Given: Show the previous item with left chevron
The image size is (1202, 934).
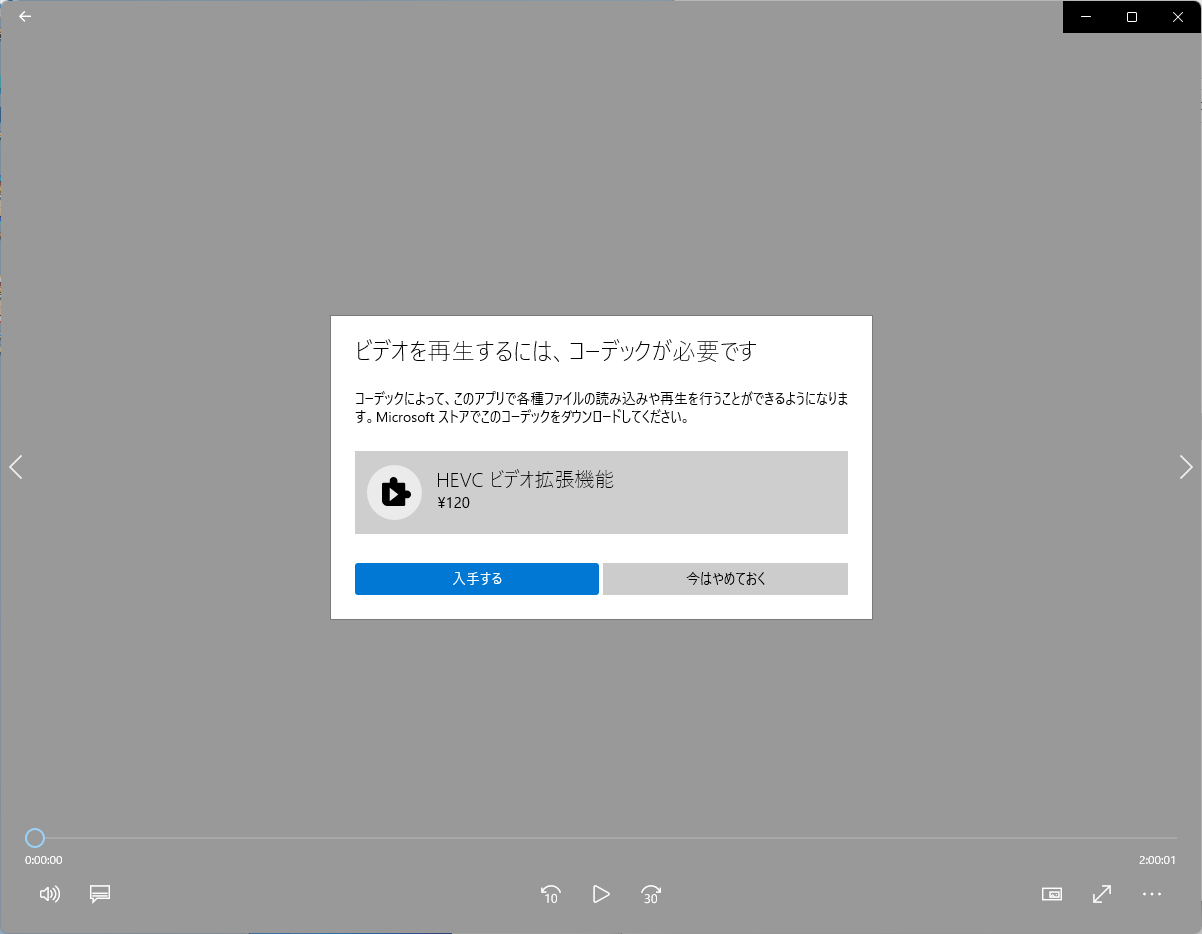Looking at the screenshot, I should 16,467.
